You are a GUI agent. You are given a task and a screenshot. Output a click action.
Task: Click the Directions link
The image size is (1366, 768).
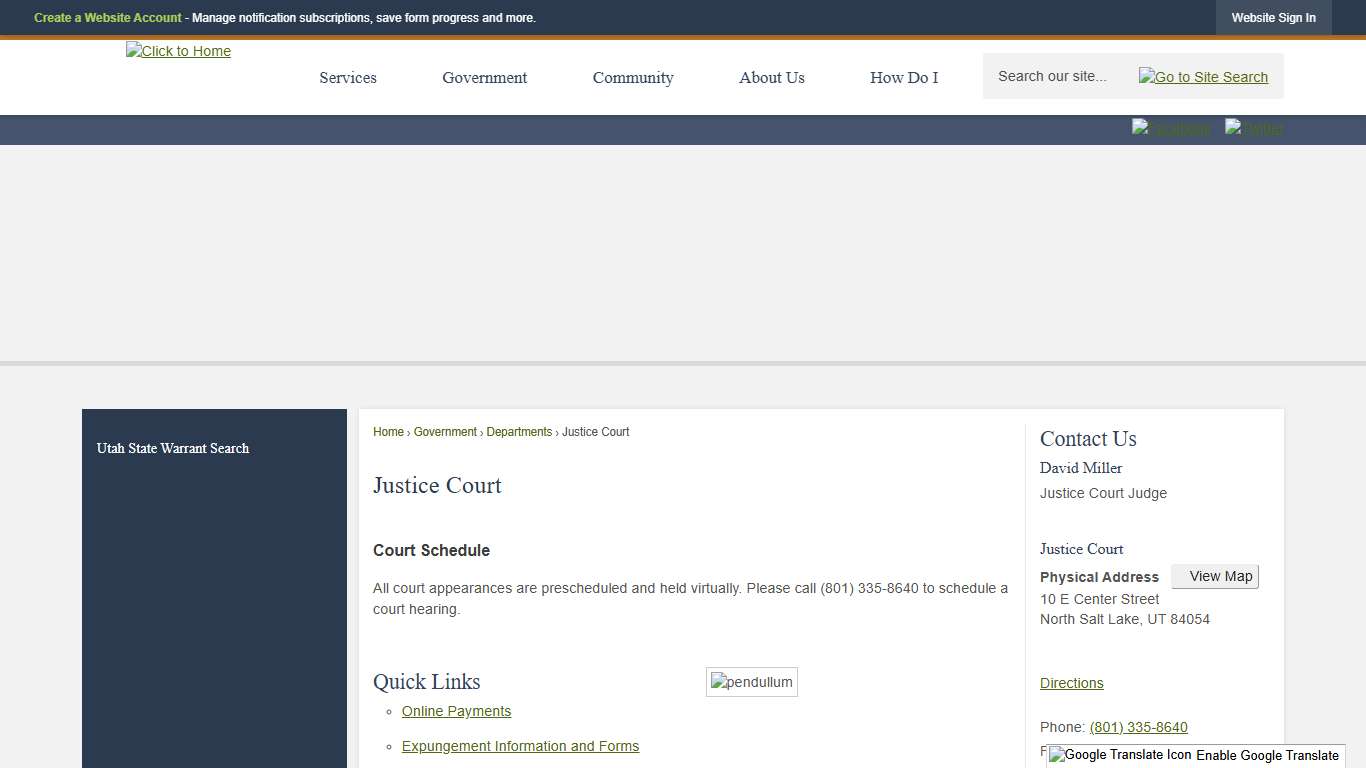pyautogui.click(x=1071, y=683)
